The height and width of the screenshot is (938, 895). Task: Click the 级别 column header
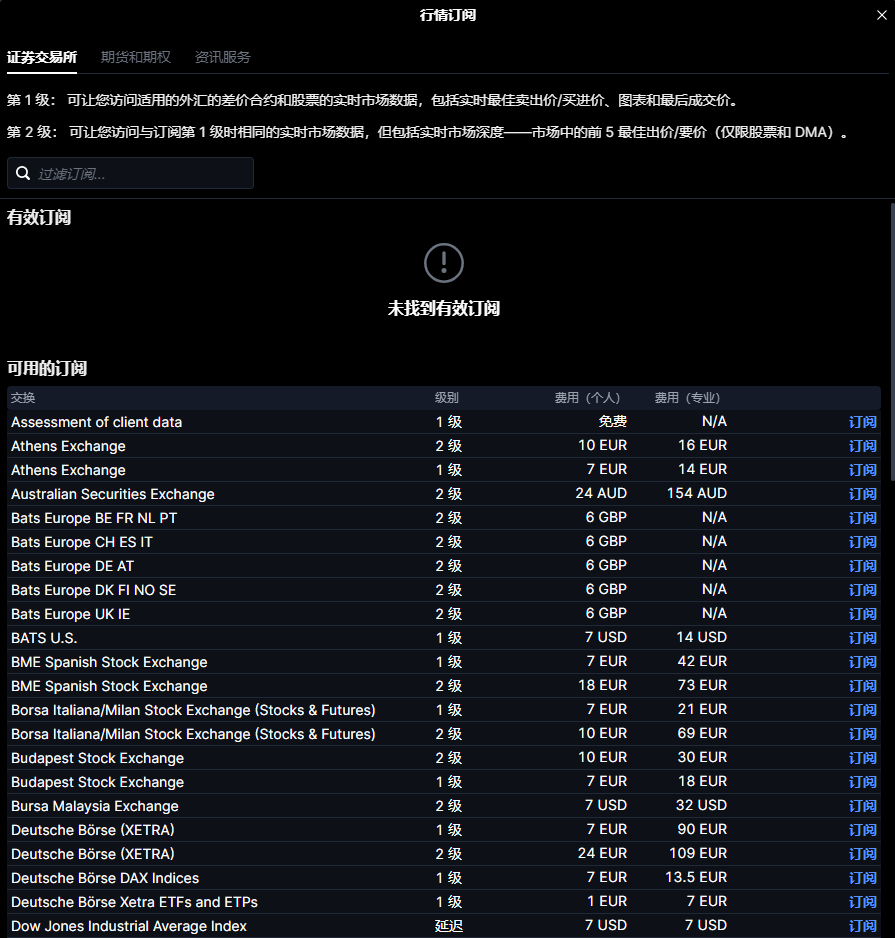[446, 398]
